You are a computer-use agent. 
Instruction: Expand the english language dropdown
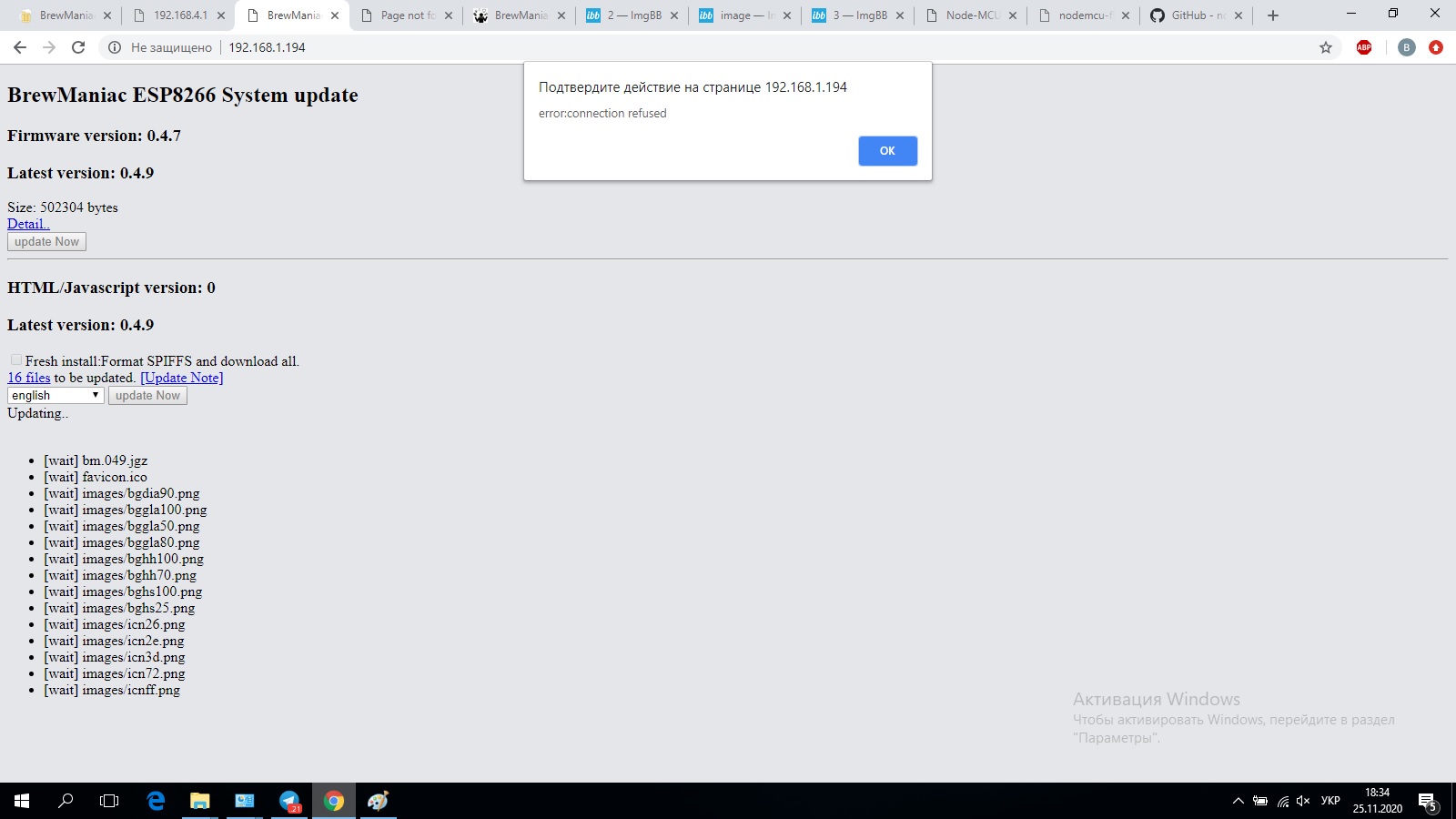click(x=56, y=396)
